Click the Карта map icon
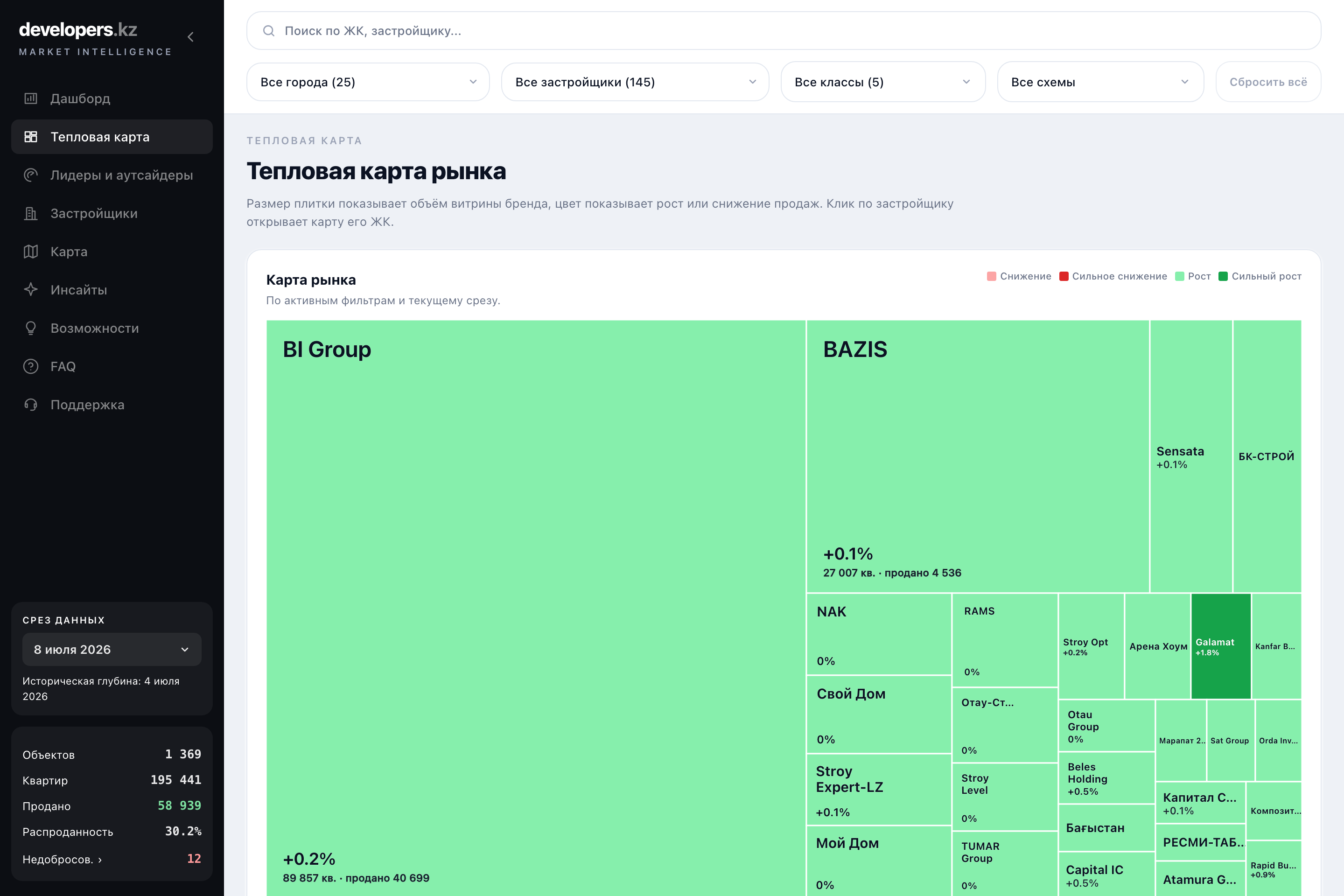1344x896 pixels. 31,252
